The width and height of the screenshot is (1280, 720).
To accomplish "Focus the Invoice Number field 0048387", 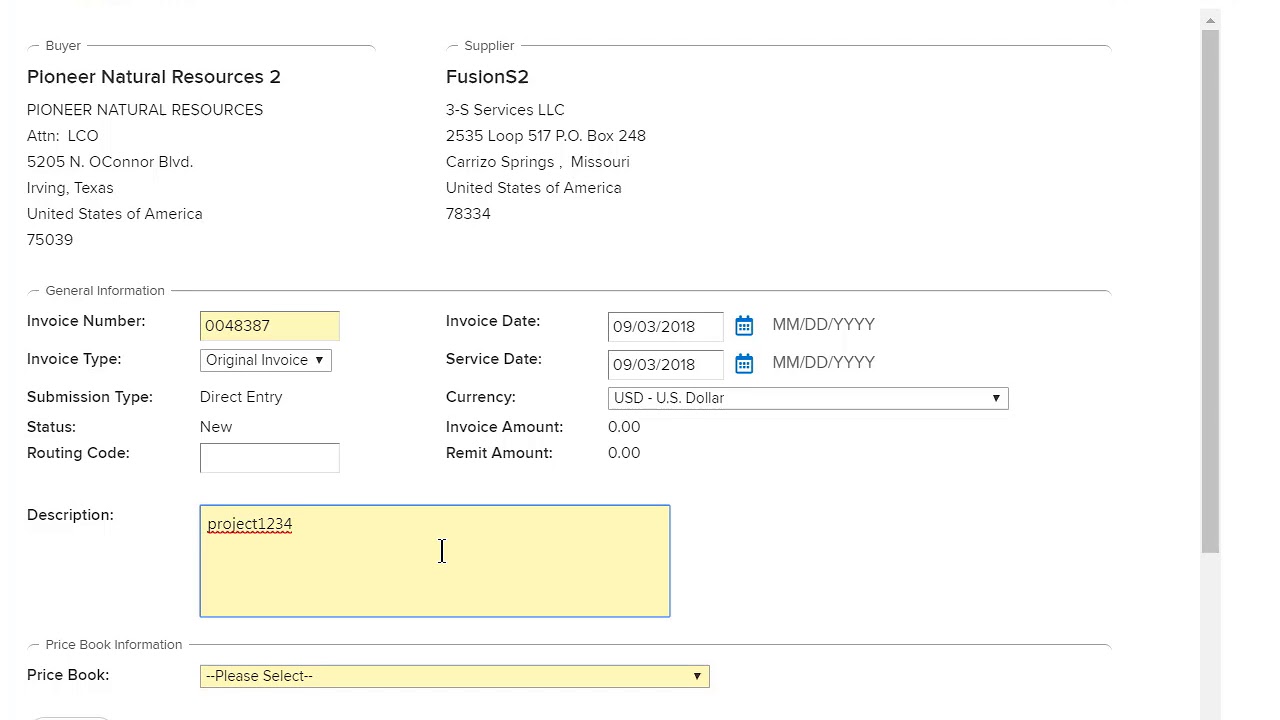I will coord(270,326).
